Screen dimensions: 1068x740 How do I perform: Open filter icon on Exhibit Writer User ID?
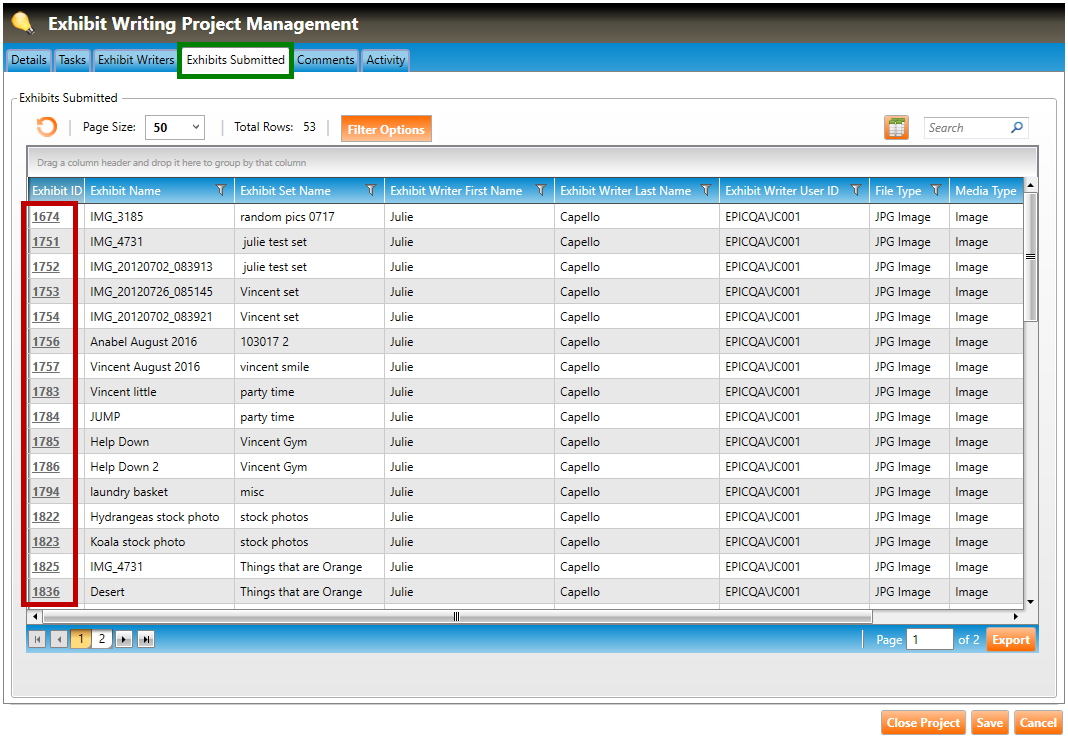point(856,190)
